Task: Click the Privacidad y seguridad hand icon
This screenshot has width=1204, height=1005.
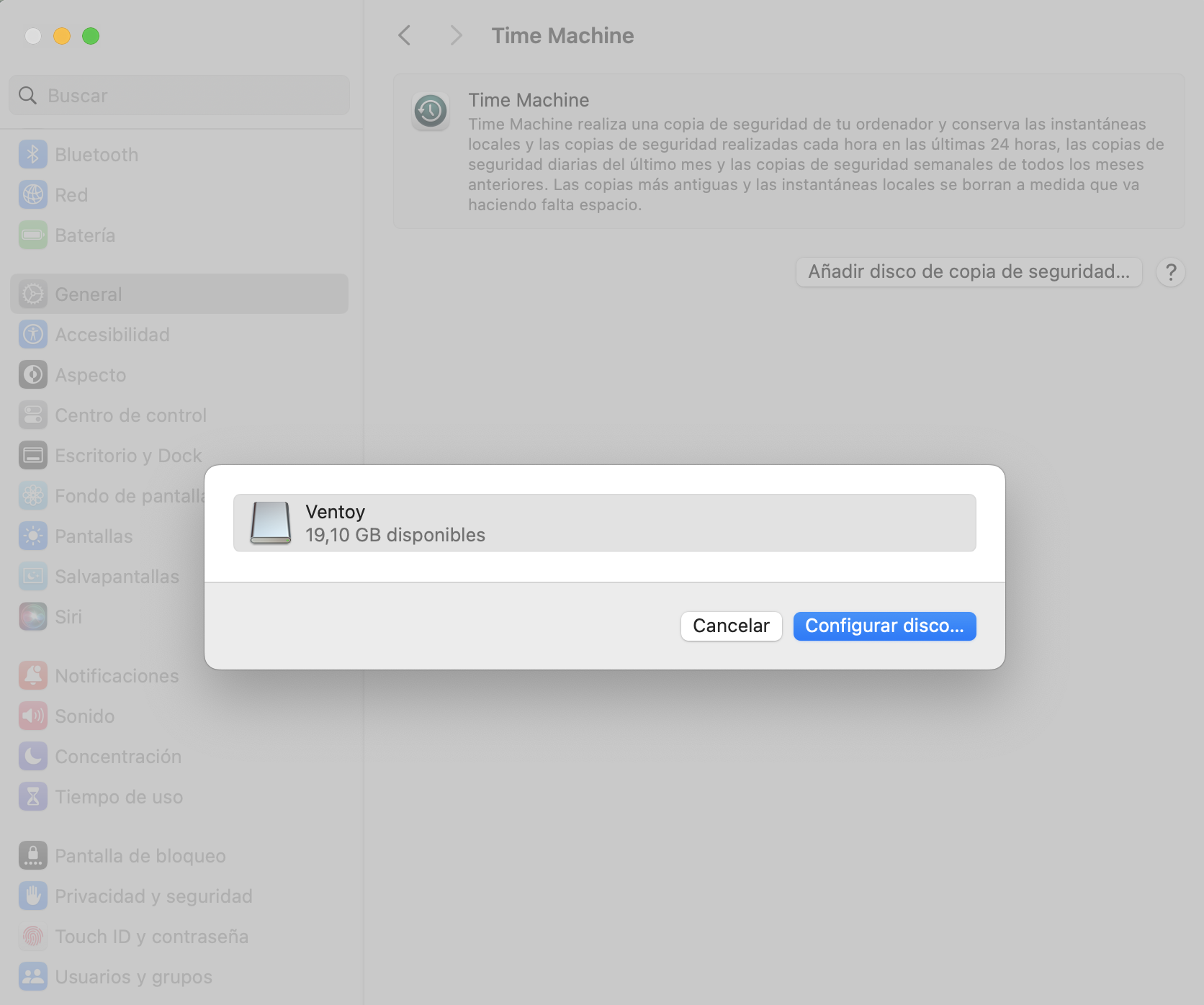Action: tap(33, 896)
